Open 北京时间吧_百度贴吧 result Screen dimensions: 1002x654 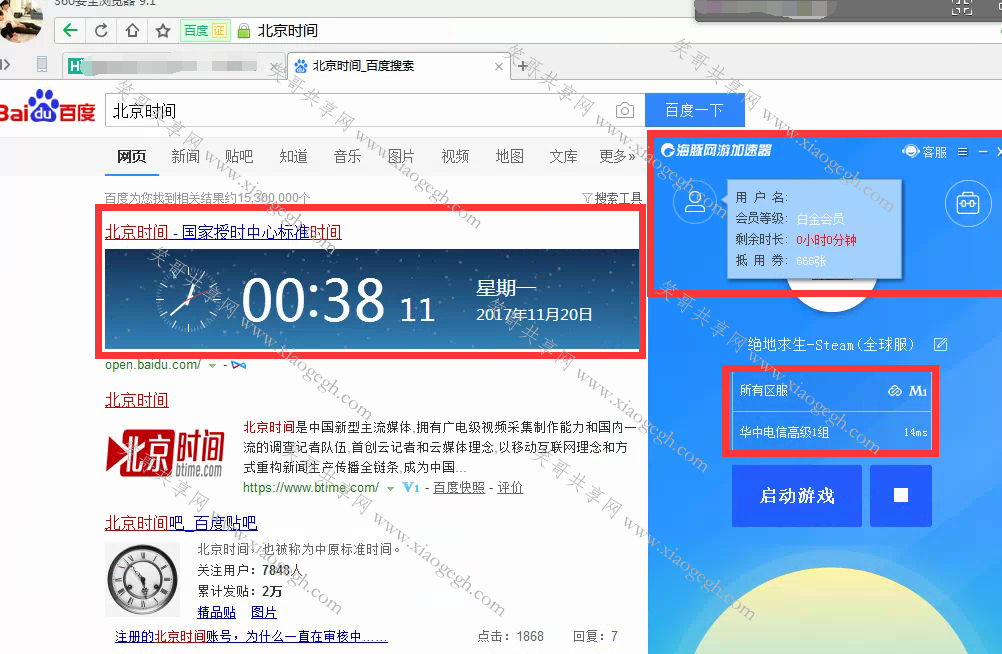click(x=181, y=523)
